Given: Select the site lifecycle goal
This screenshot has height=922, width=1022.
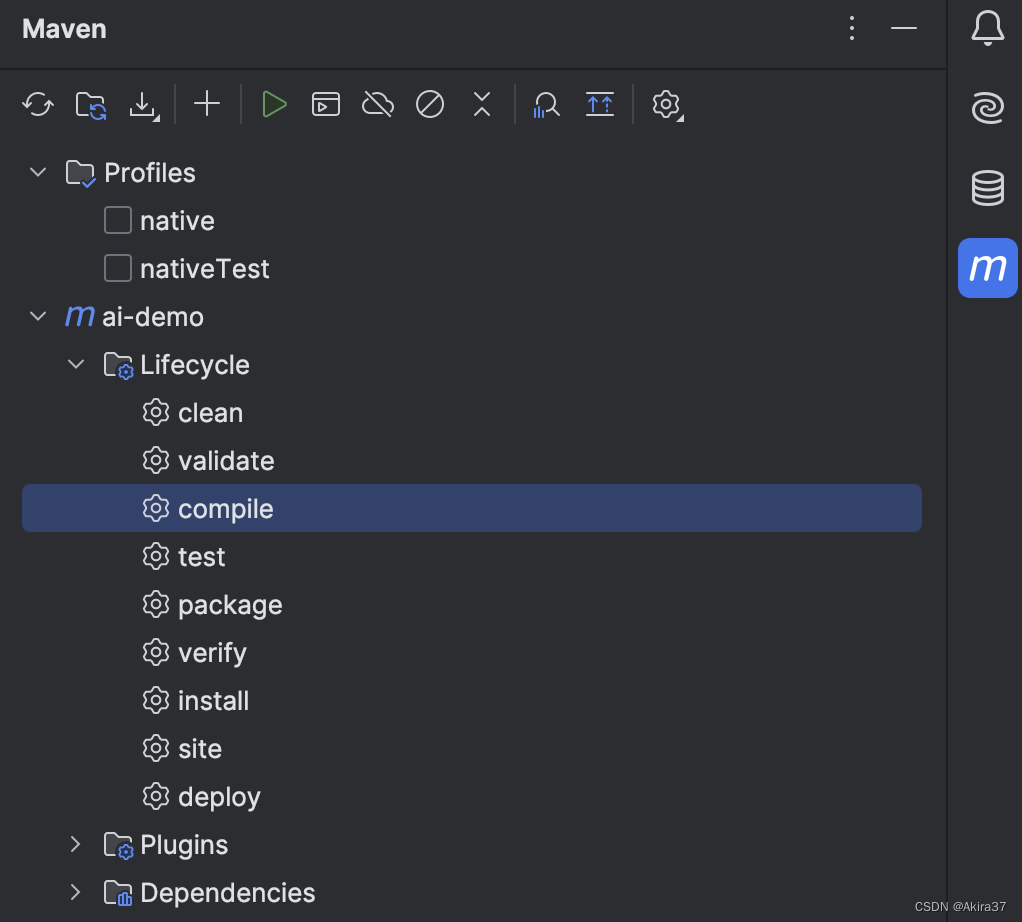Looking at the screenshot, I should pyautogui.click(x=472, y=749).
